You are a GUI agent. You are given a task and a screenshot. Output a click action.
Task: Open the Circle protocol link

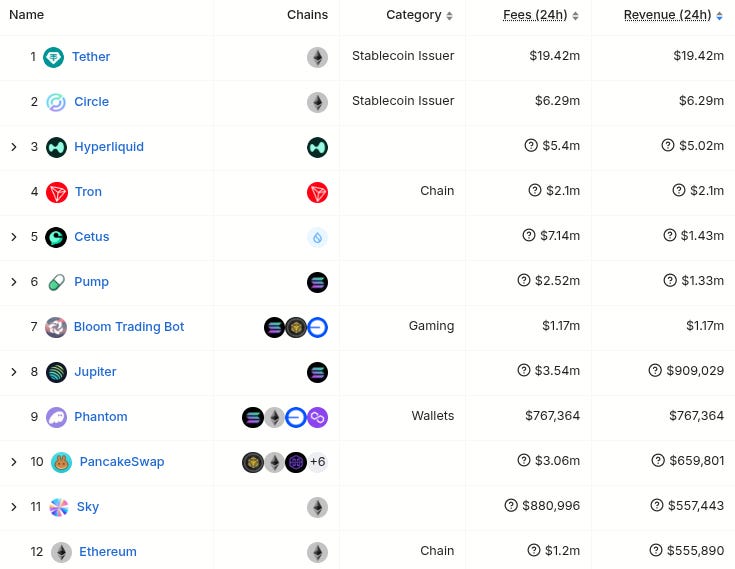point(91,102)
